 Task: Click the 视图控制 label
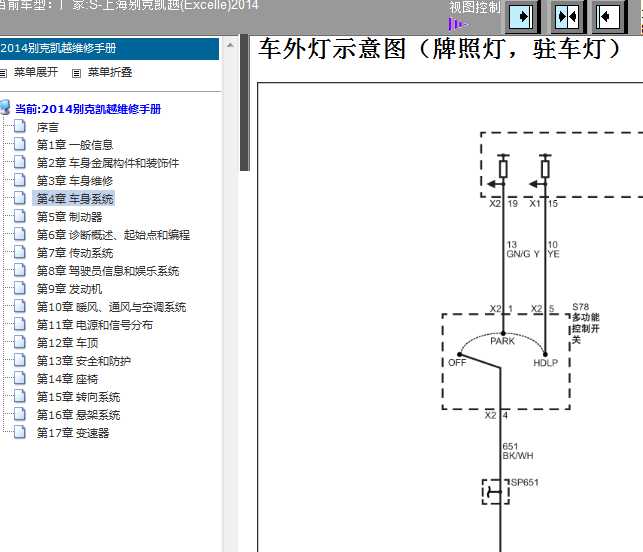point(475,7)
